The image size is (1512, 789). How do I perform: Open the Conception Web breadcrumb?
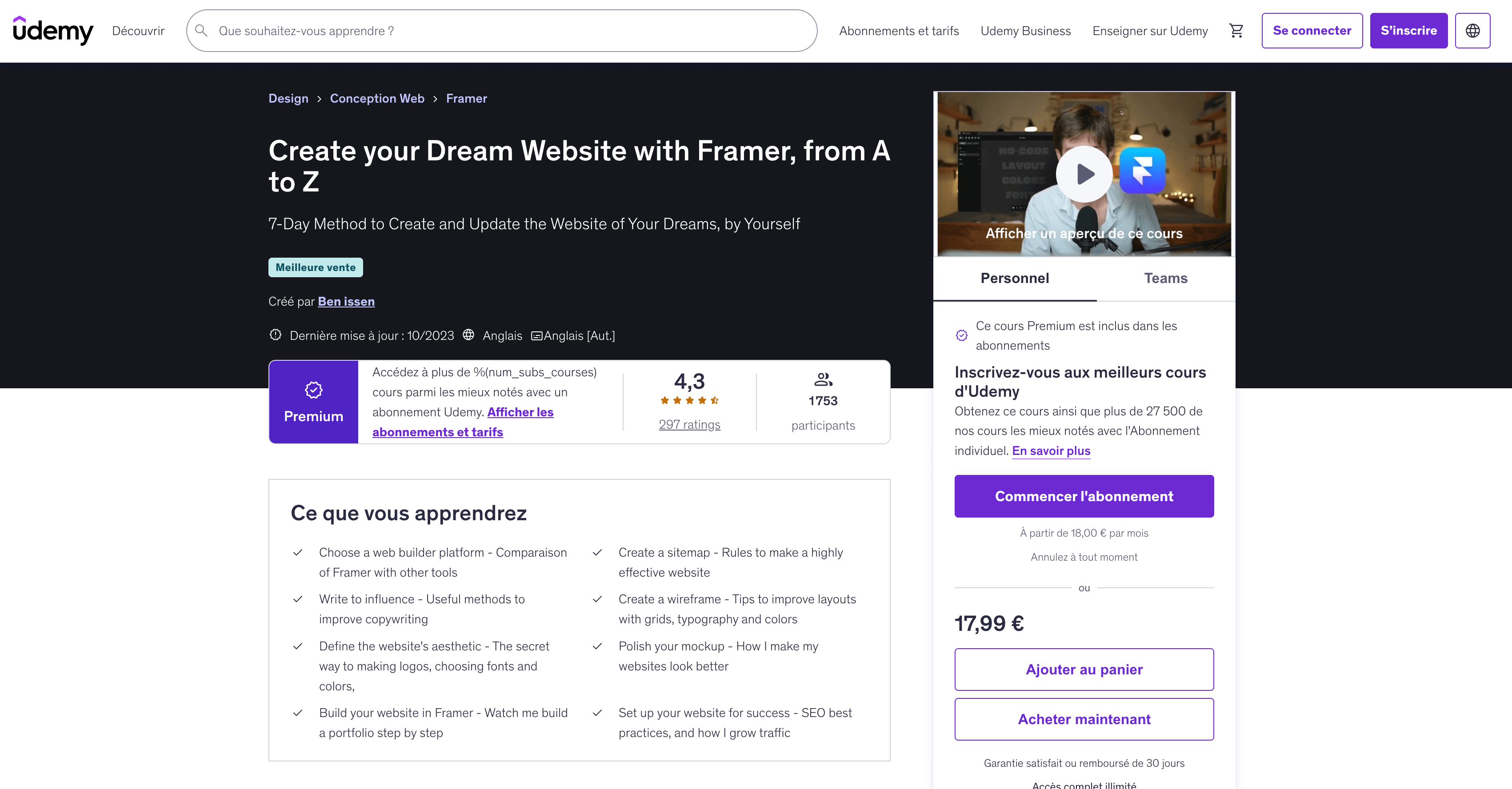click(377, 99)
